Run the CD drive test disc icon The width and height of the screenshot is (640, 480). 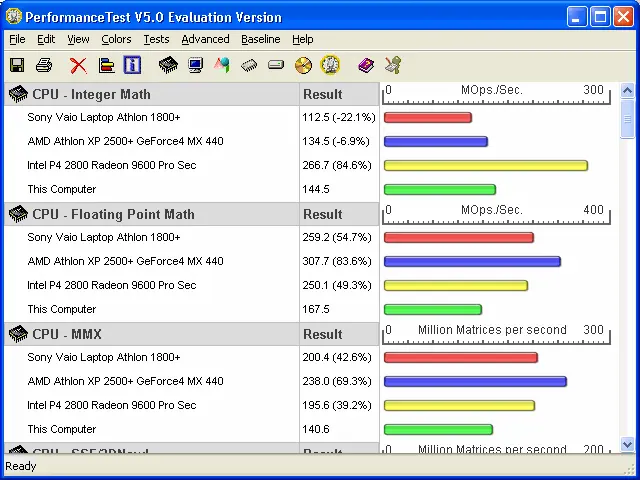303,65
